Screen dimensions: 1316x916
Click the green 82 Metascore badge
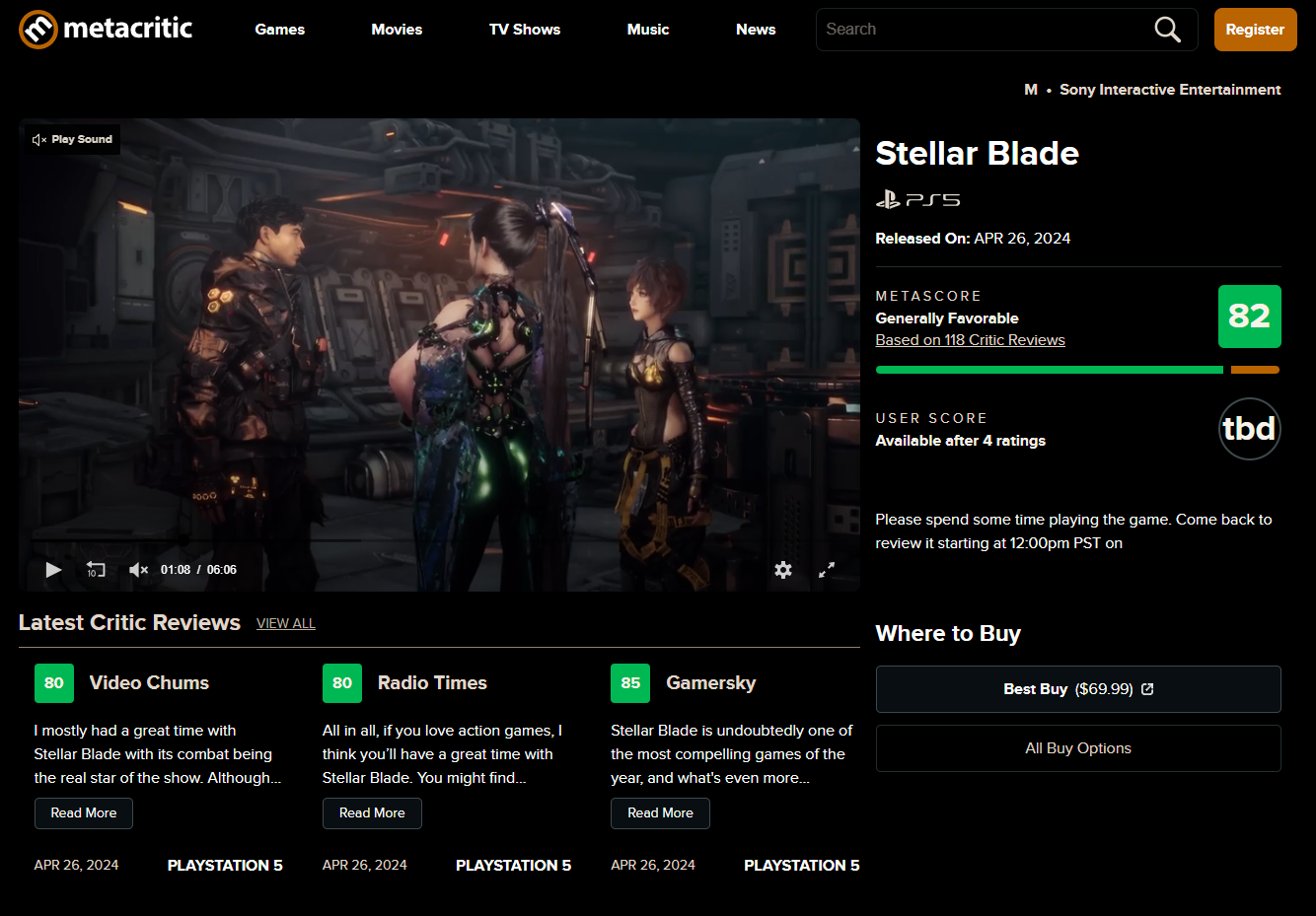point(1249,317)
